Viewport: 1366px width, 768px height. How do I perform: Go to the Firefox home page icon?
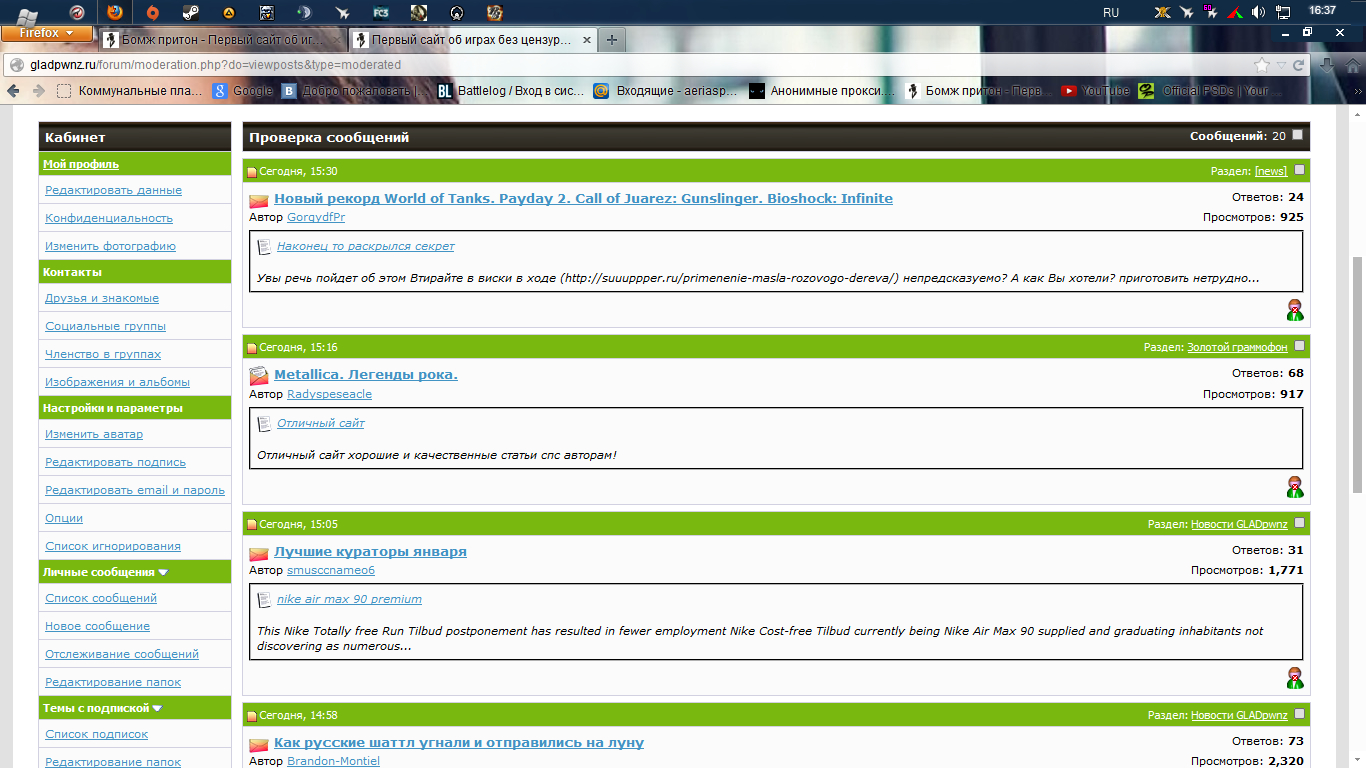(1353, 65)
